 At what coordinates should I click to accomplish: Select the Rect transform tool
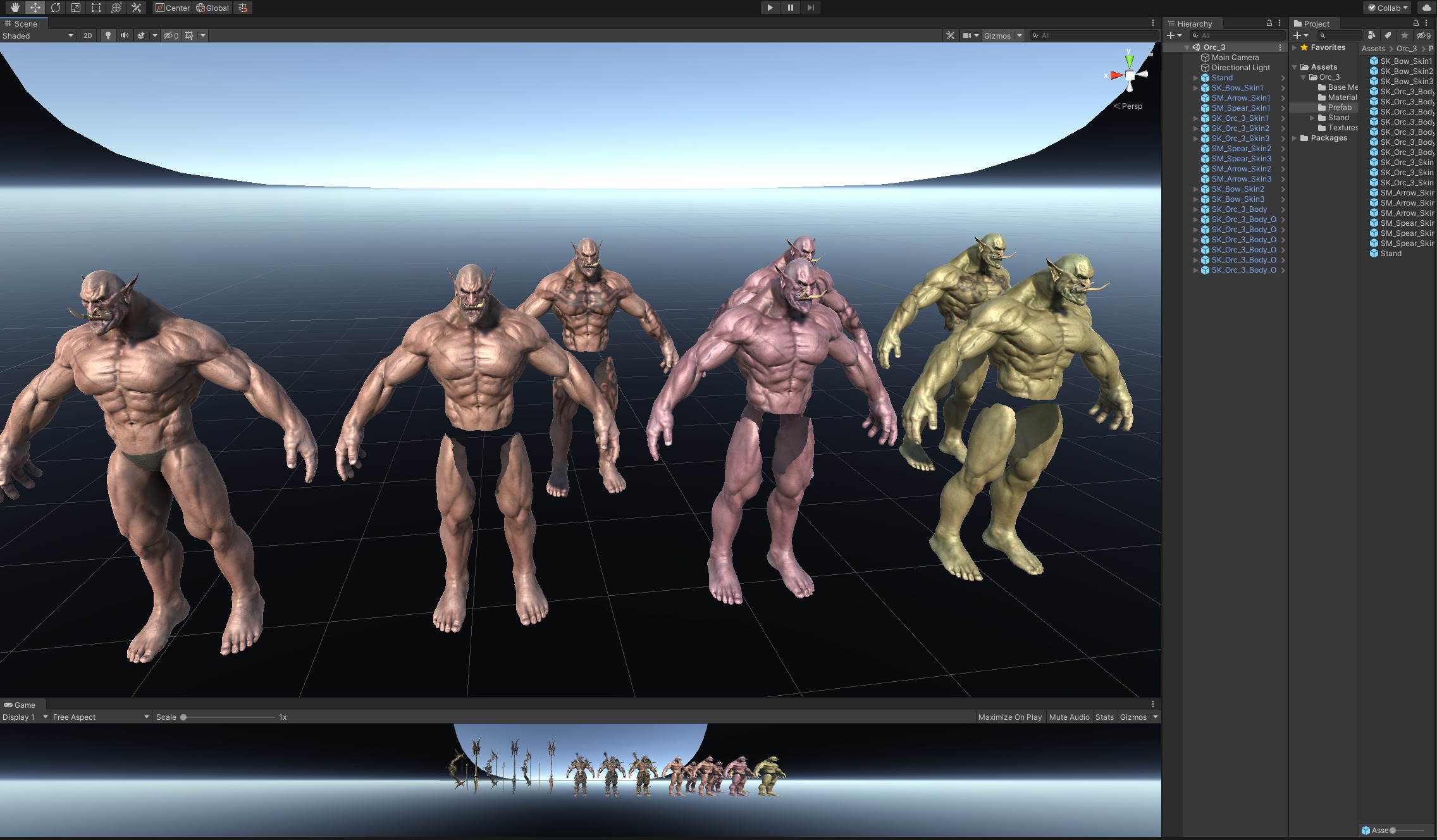coord(96,8)
